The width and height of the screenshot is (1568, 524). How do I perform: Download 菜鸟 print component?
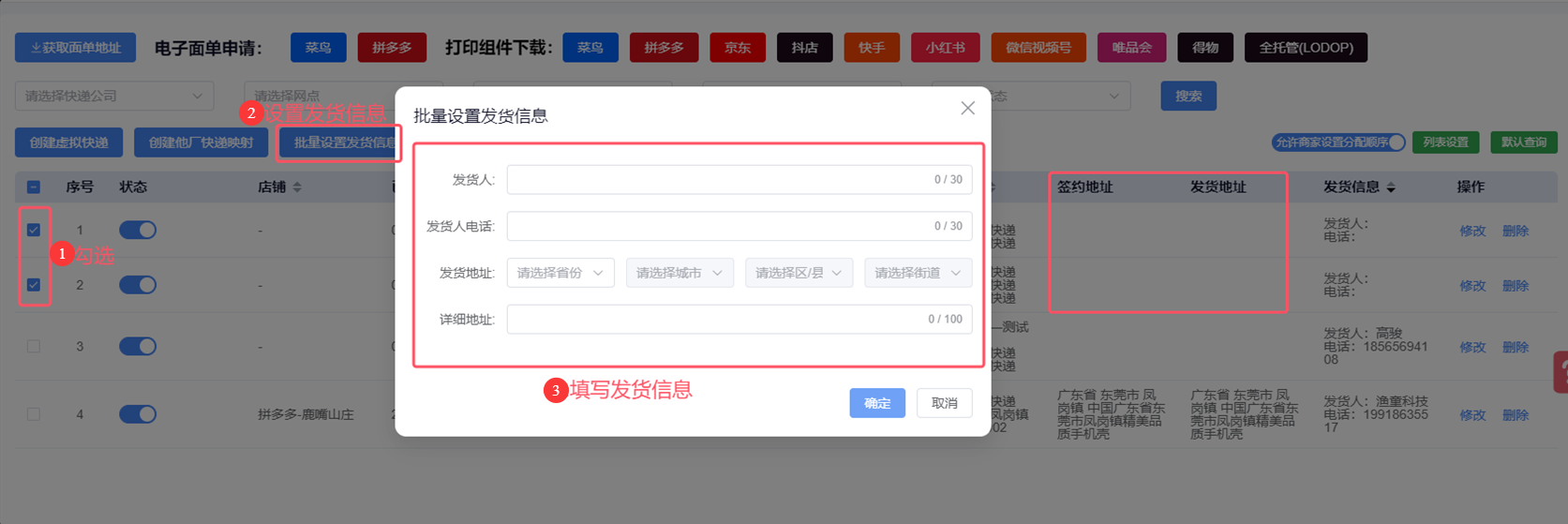coord(590,48)
